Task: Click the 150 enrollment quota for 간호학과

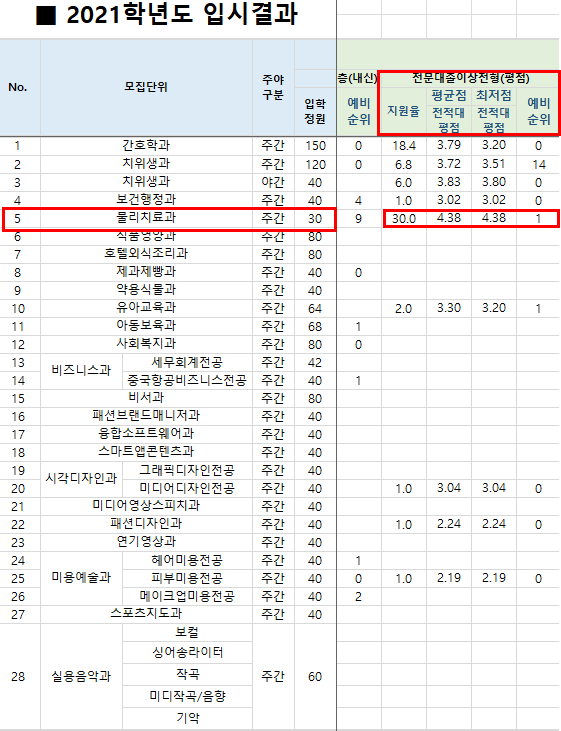Action: [x=315, y=146]
